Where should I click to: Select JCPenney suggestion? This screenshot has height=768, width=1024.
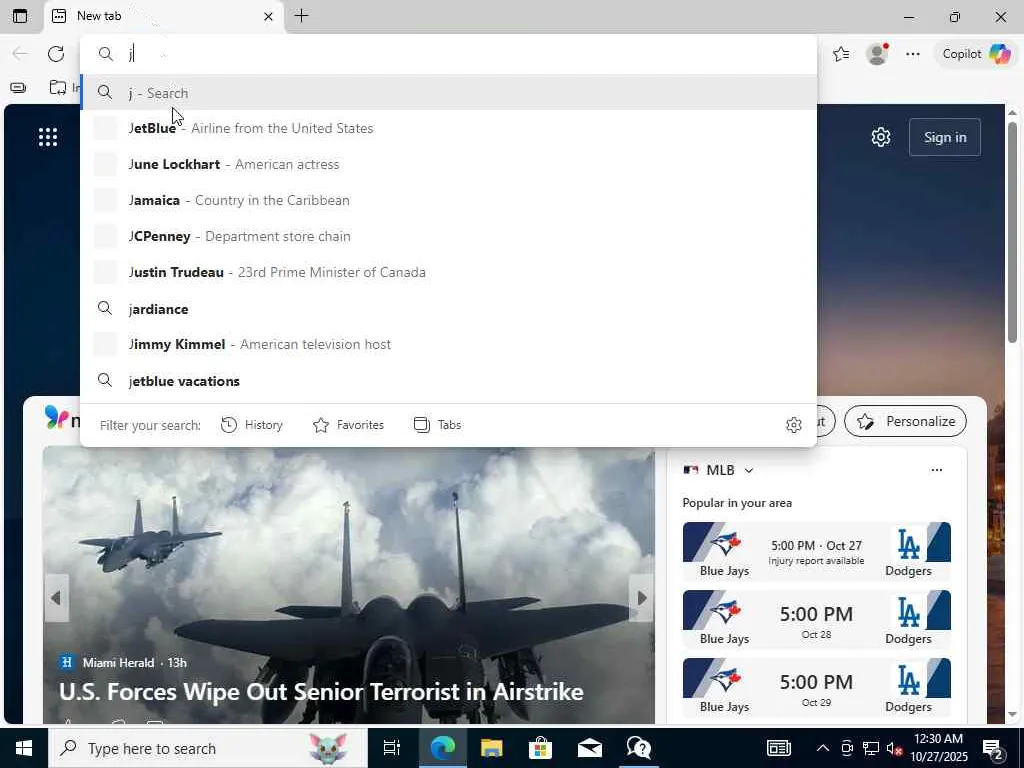(448, 236)
